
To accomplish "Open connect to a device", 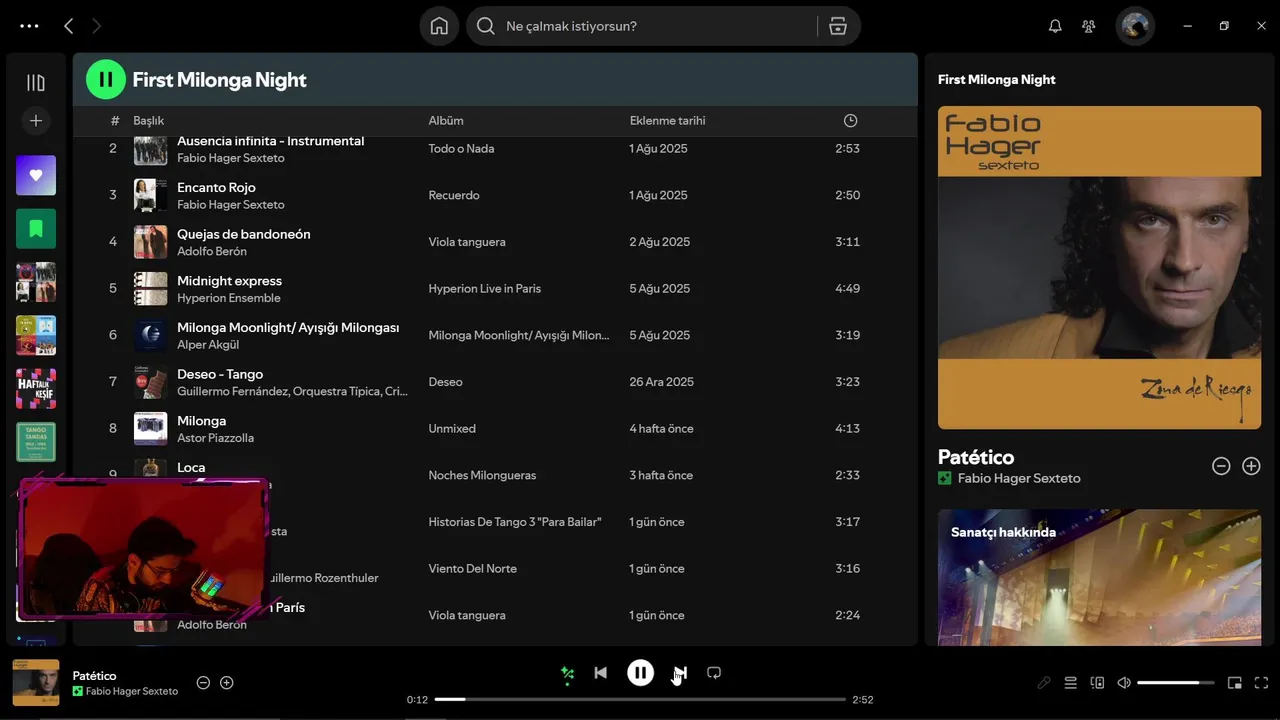I will pyautogui.click(x=1097, y=683).
